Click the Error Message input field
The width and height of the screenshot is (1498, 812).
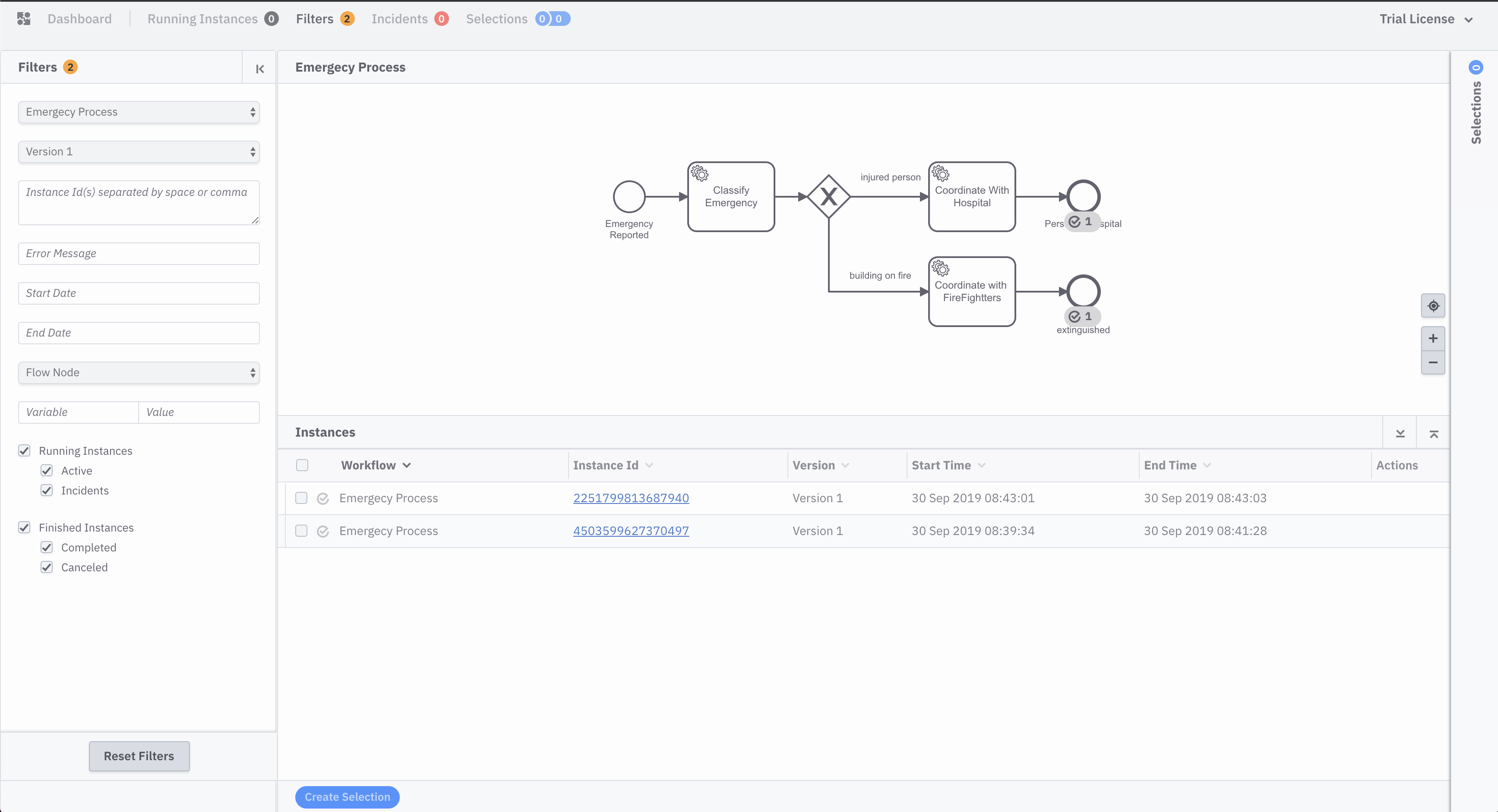[x=139, y=253]
